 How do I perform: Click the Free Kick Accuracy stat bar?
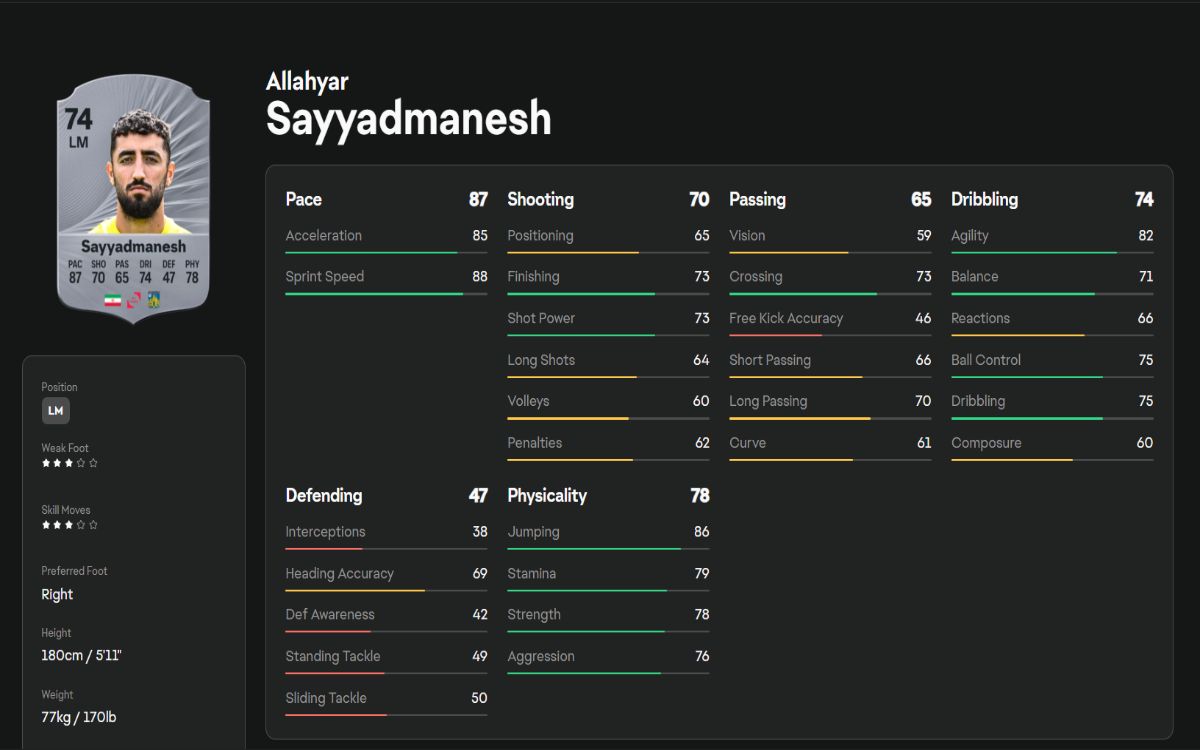[x=830, y=335]
